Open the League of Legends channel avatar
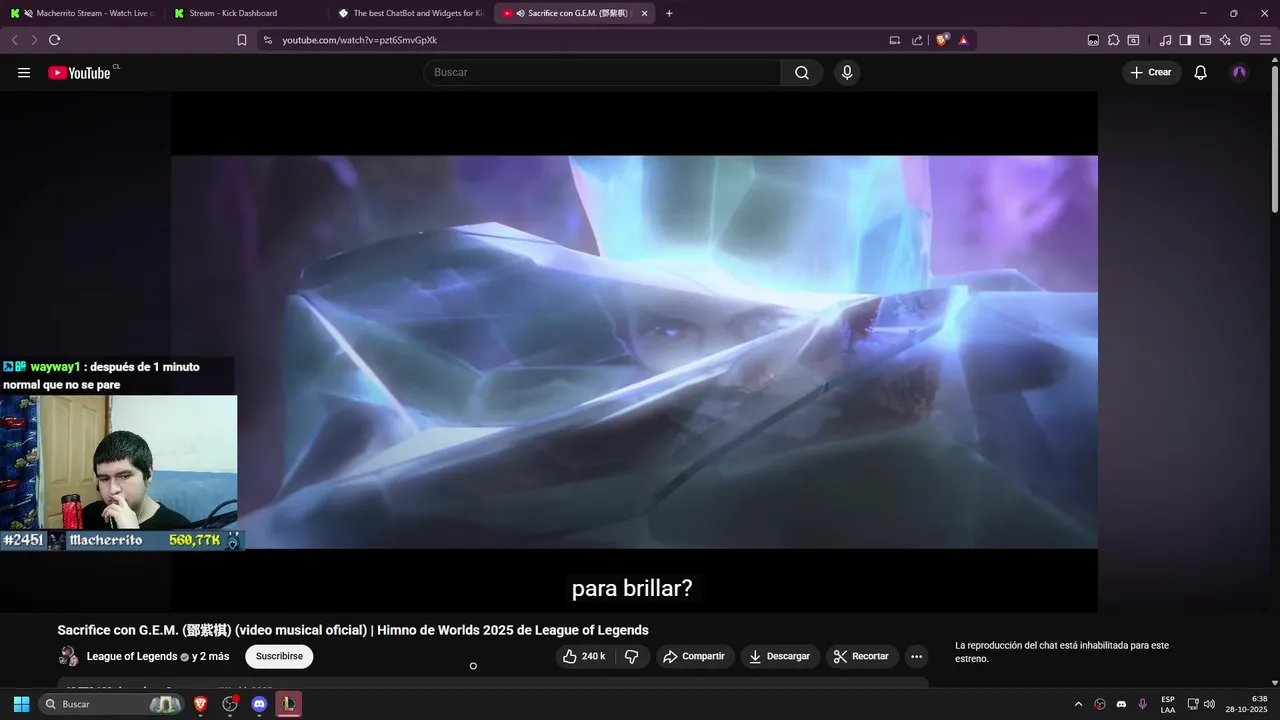Viewport: 1280px width, 720px height. [x=69, y=656]
